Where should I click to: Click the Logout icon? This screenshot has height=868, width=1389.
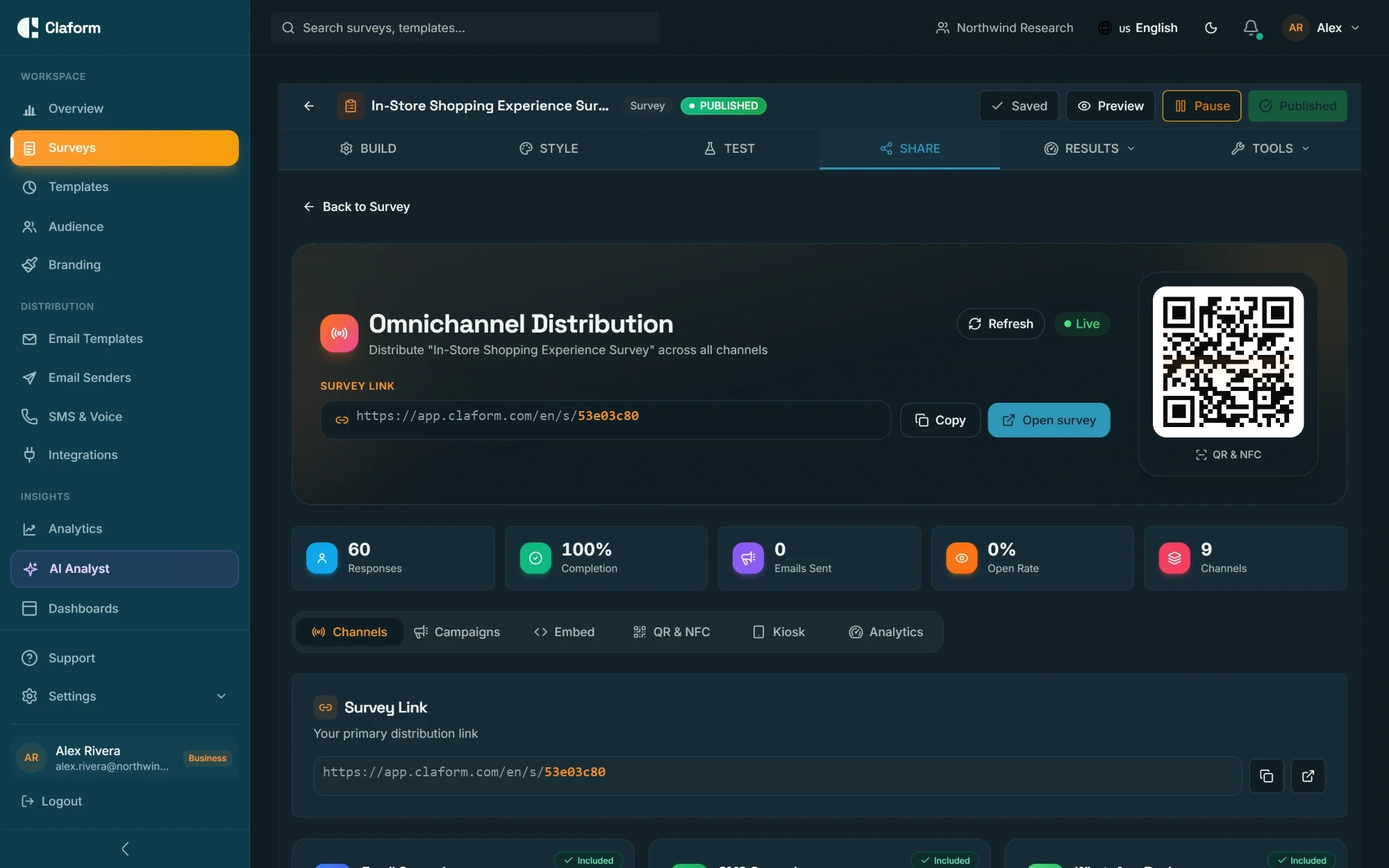point(28,801)
